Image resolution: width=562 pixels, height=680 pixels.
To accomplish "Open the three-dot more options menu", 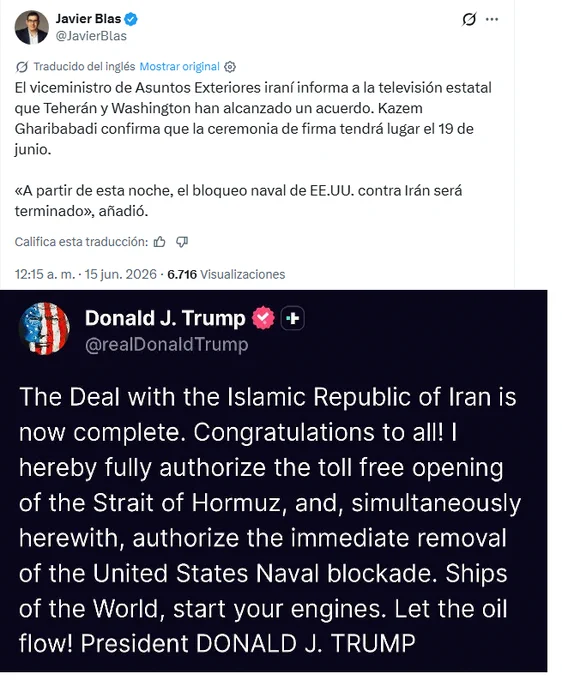I will [x=492, y=19].
